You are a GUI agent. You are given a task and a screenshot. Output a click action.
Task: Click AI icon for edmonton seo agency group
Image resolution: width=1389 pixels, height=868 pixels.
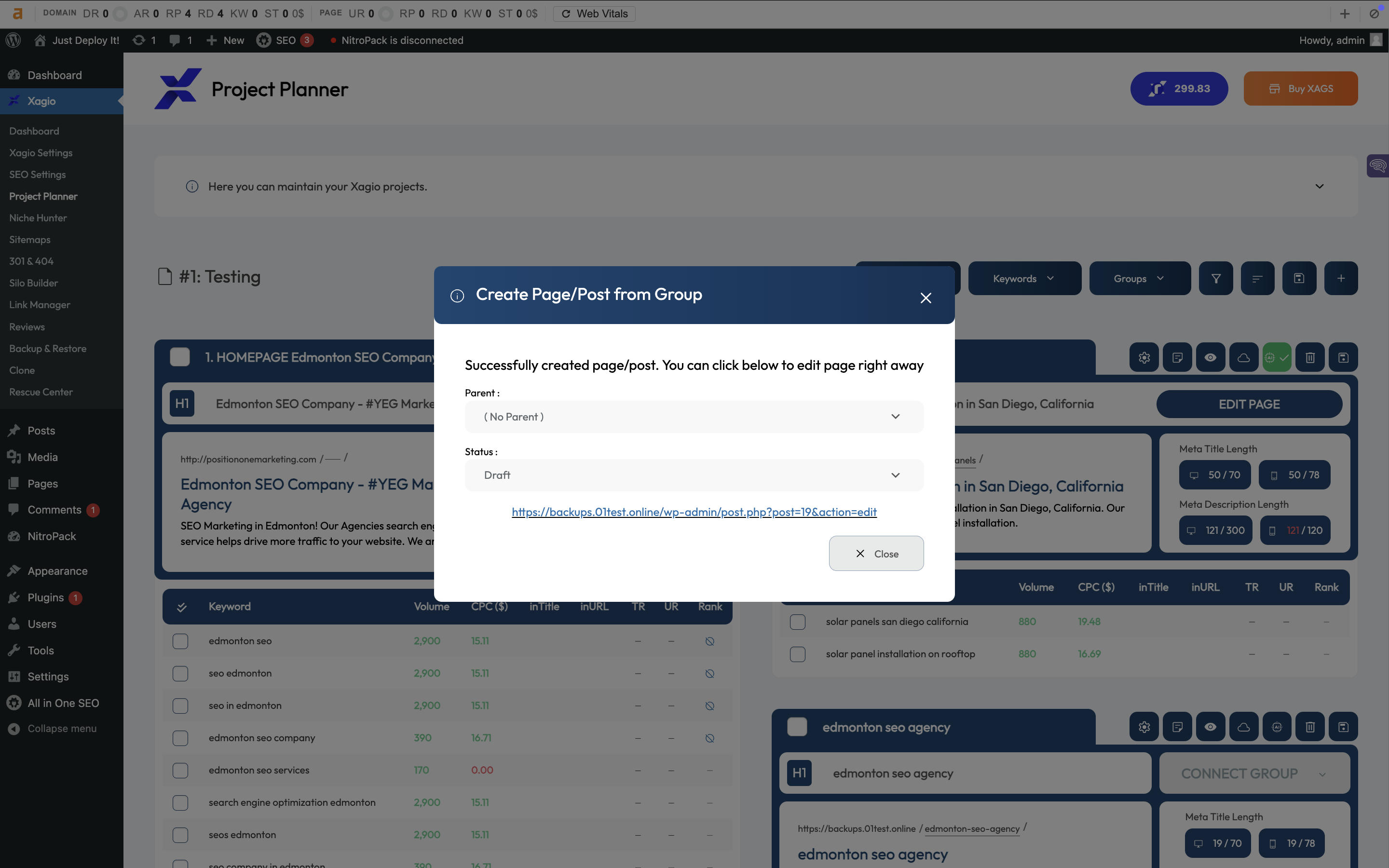[x=1277, y=727]
